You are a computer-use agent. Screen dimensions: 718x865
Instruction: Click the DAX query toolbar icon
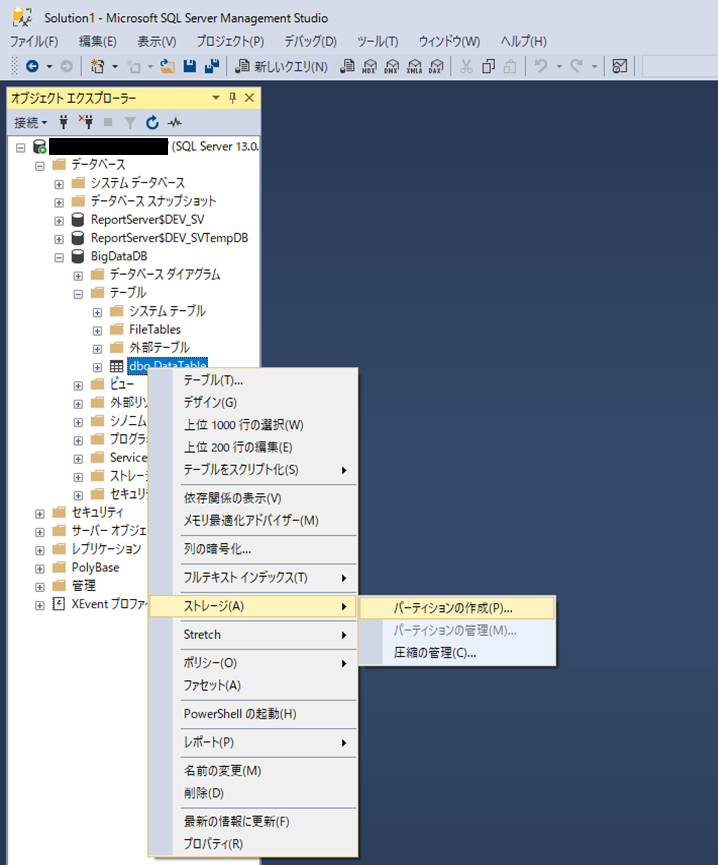tap(436, 67)
